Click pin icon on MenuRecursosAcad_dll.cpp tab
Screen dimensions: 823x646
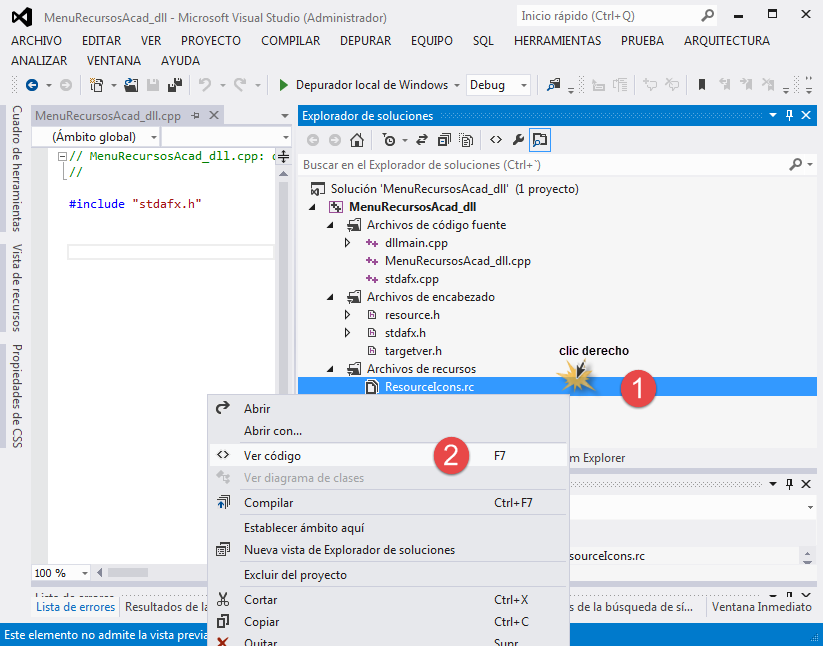(195, 115)
